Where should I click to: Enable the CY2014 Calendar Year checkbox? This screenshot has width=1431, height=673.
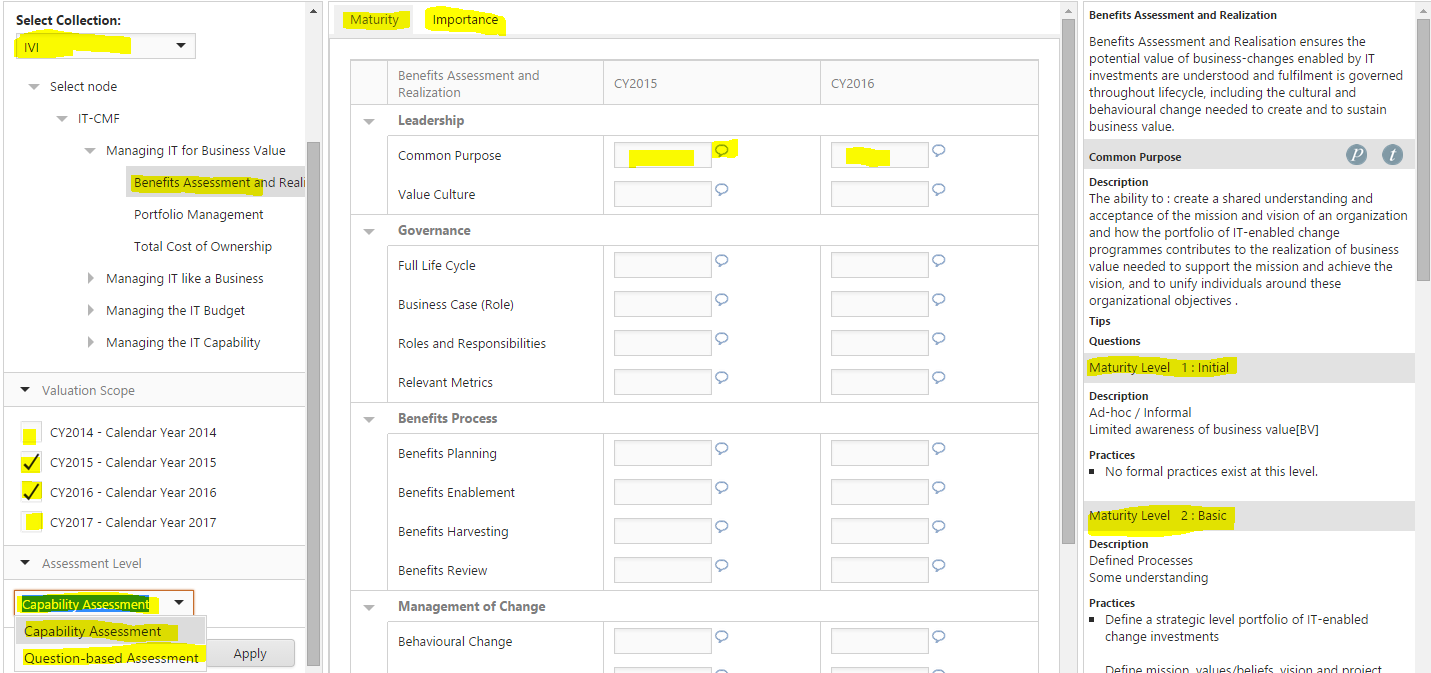tap(31, 434)
